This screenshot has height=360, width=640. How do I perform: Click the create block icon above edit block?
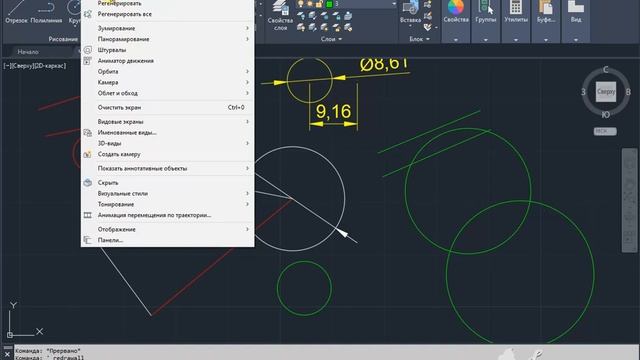coord(427,5)
